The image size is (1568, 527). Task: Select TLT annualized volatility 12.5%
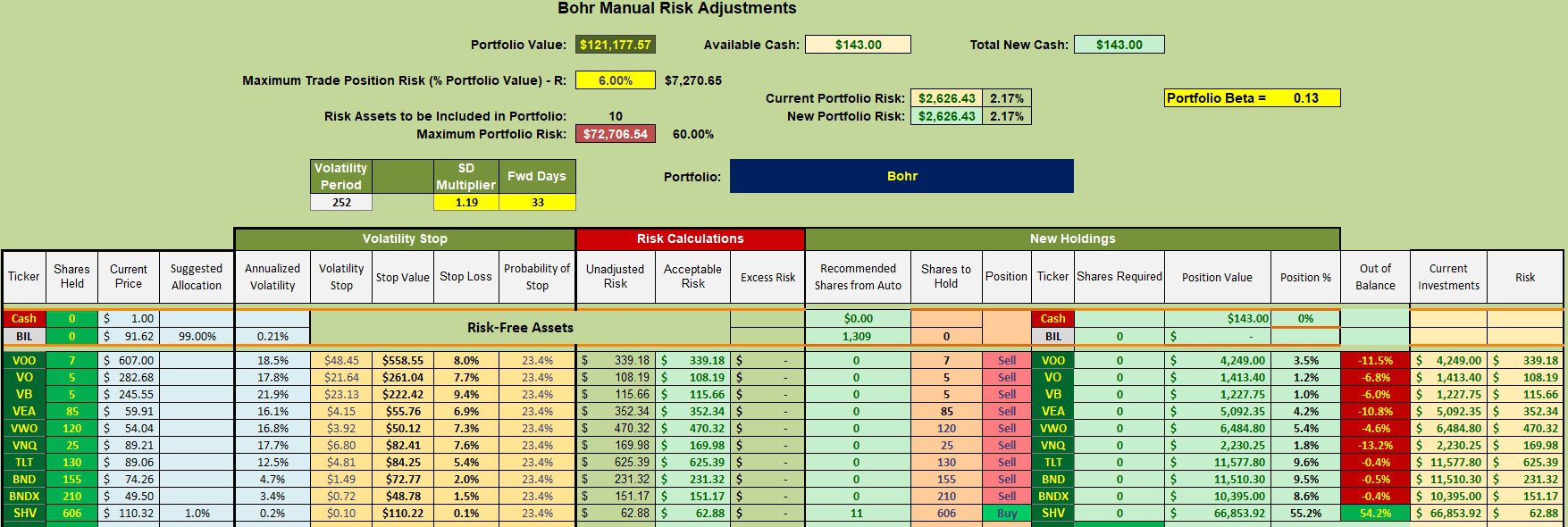(273, 463)
